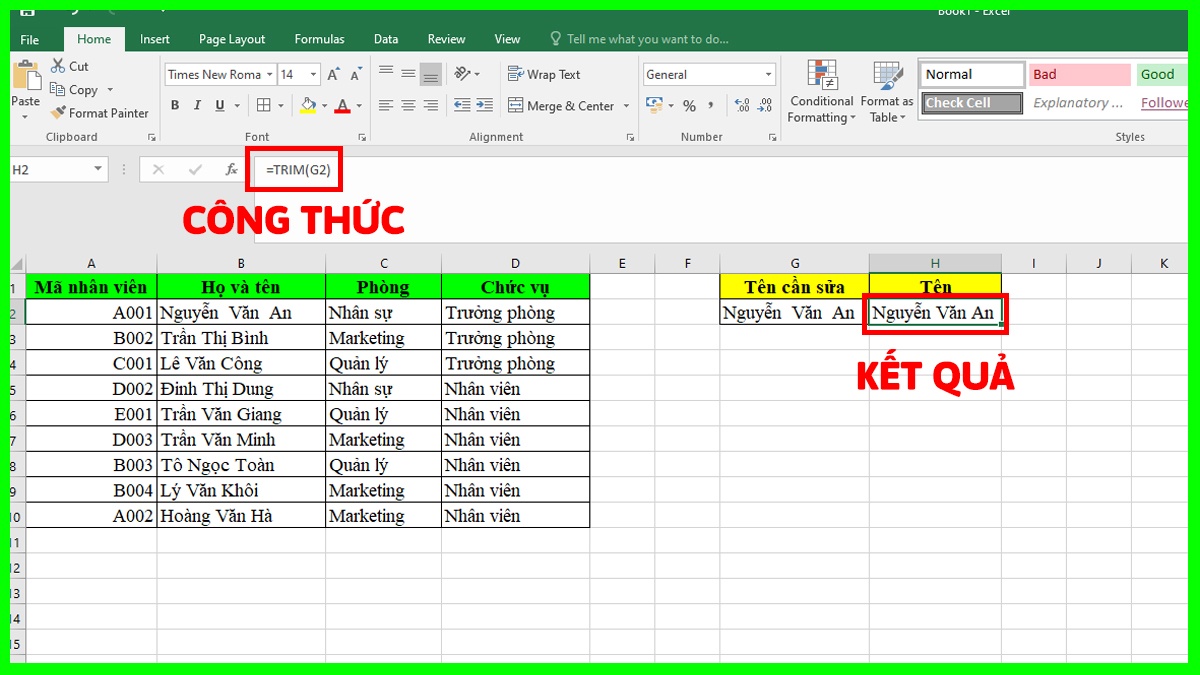Apply the Explanatory cell style
Viewport: 1200px width, 675px height.
click(1080, 103)
